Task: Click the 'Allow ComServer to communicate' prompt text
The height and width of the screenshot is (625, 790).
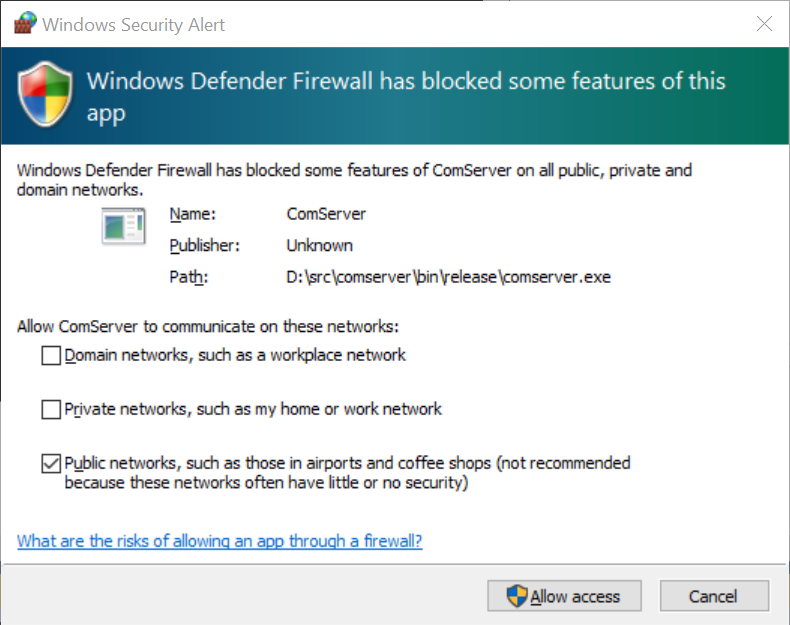Action: pos(208,326)
